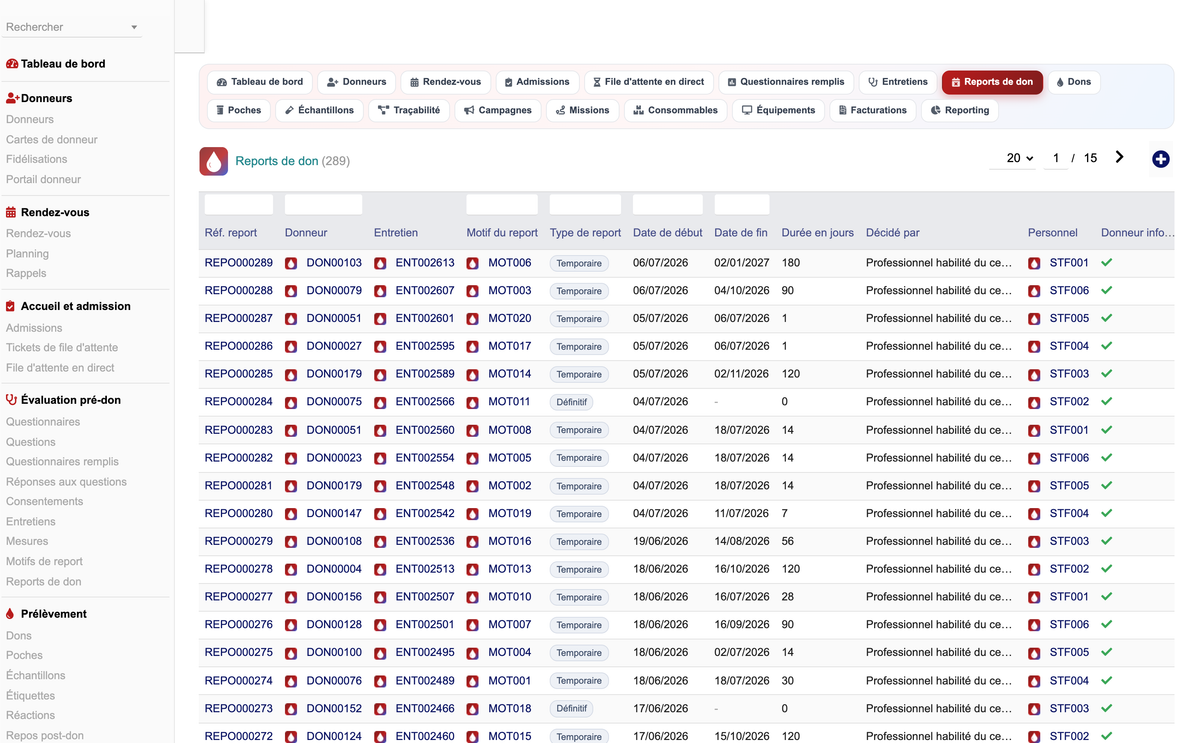Click staff icon beside STF006 in REPO000276 row
The image size is (1200, 743).
[x=1034, y=625]
